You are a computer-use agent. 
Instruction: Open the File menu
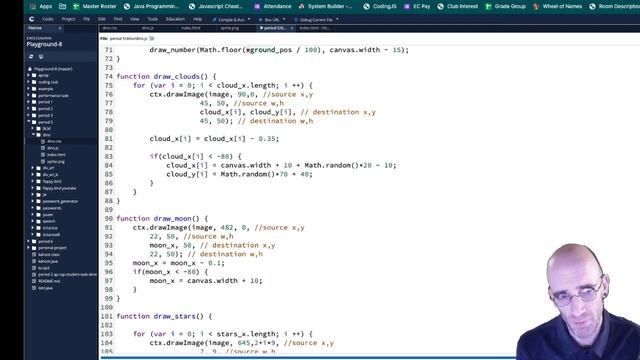click(87, 19)
